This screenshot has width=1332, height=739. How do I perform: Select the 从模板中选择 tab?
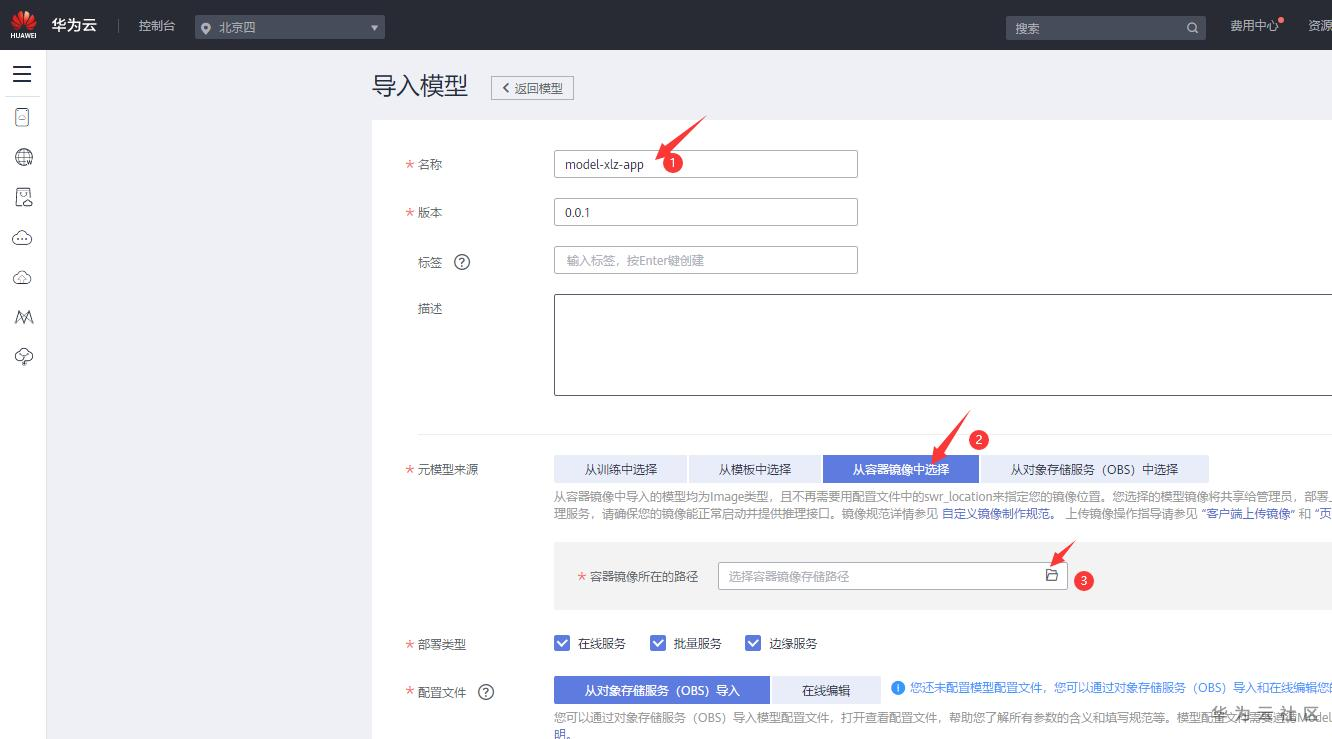coord(755,469)
